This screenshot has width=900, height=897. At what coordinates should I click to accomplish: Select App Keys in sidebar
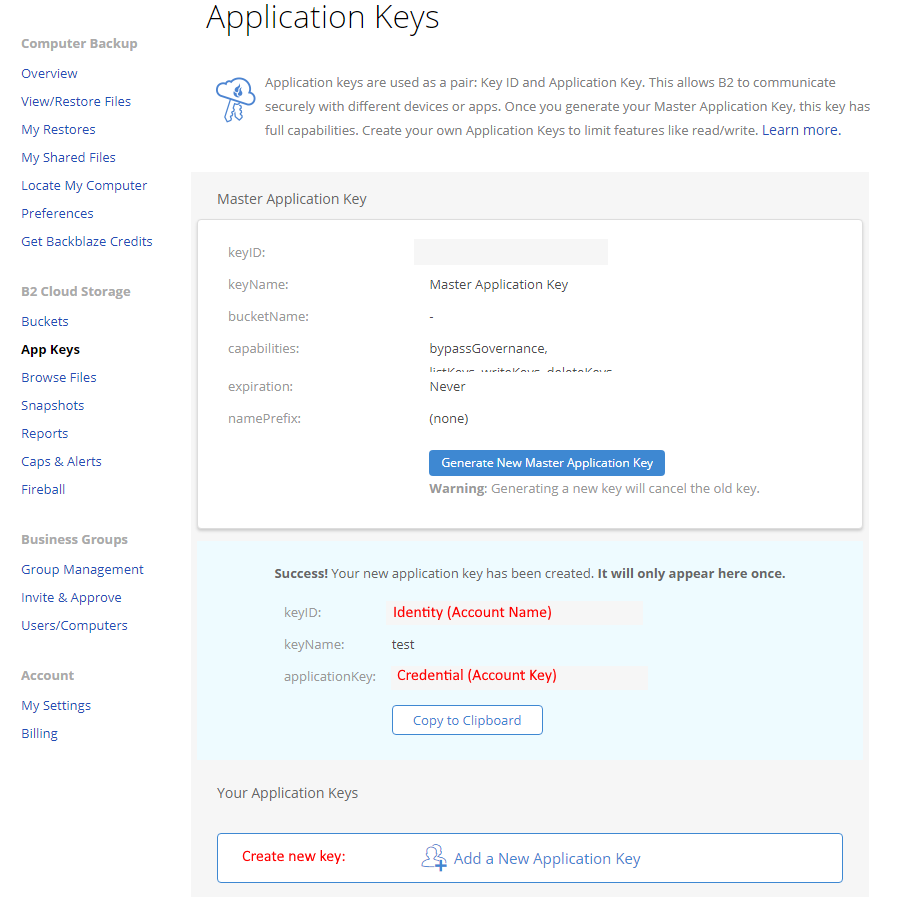coord(51,350)
